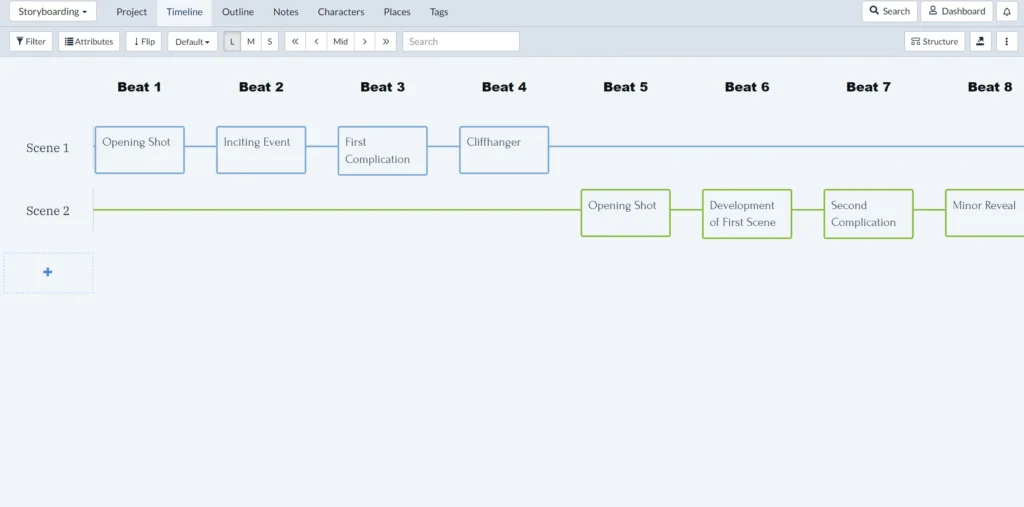The height and width of the screenshot is (507, 1024).
Task: Open Scene 2 Opening Shot card
Action: (x=625, y=212)
